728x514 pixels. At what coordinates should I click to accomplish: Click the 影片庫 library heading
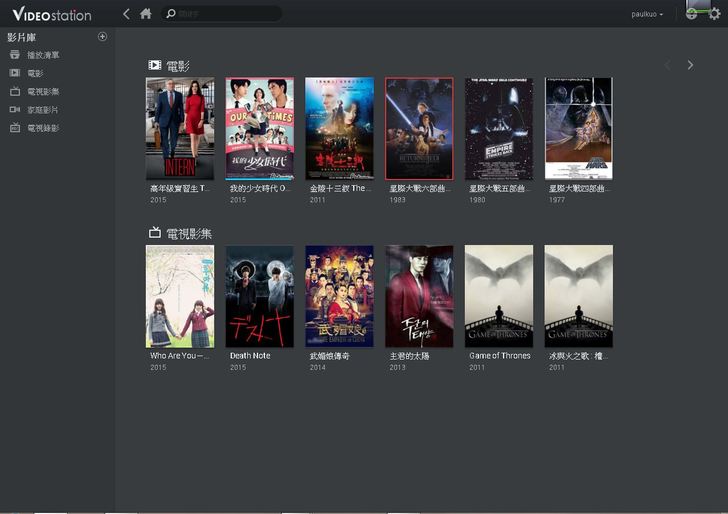(x=21, y=37)
